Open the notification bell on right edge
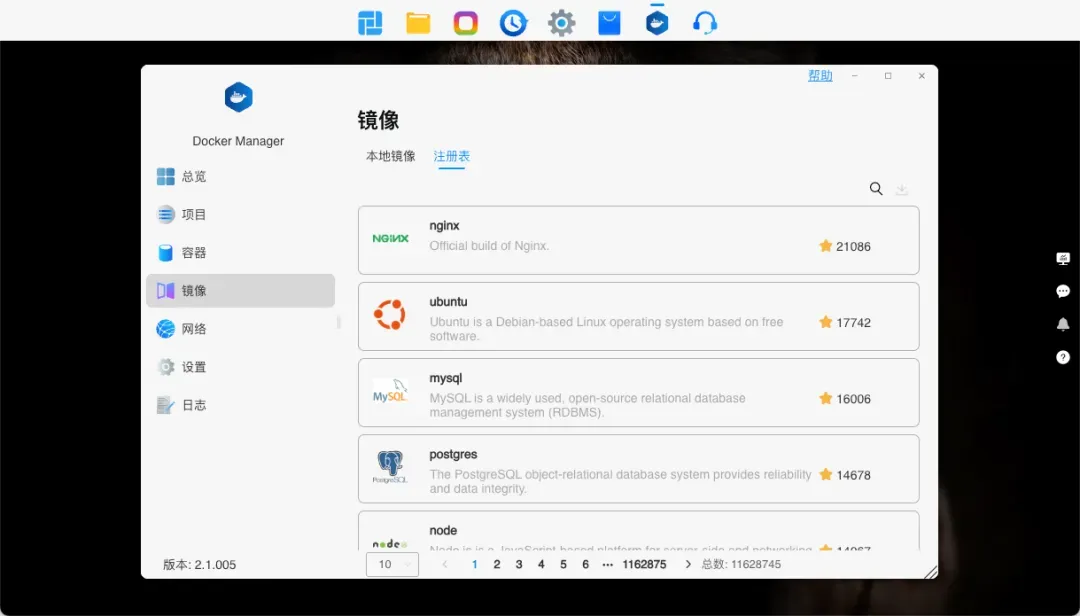Screen dimensions: 1080x616 pos(1063,324)
